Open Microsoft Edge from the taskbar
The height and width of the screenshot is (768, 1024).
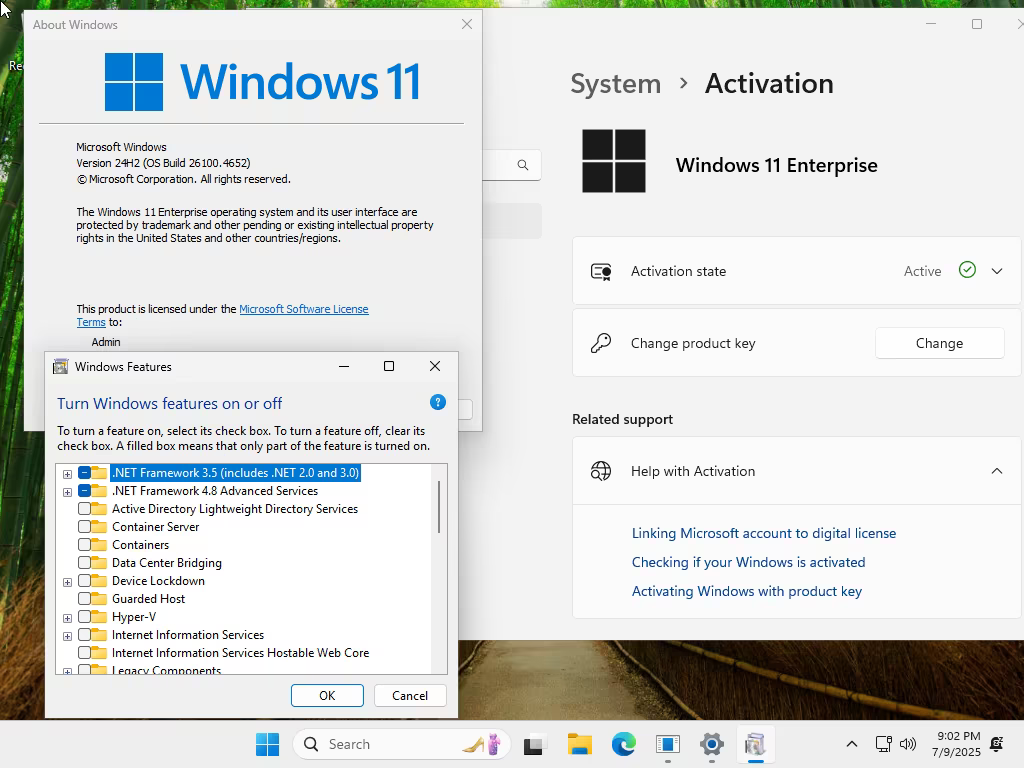pos(624,744)
